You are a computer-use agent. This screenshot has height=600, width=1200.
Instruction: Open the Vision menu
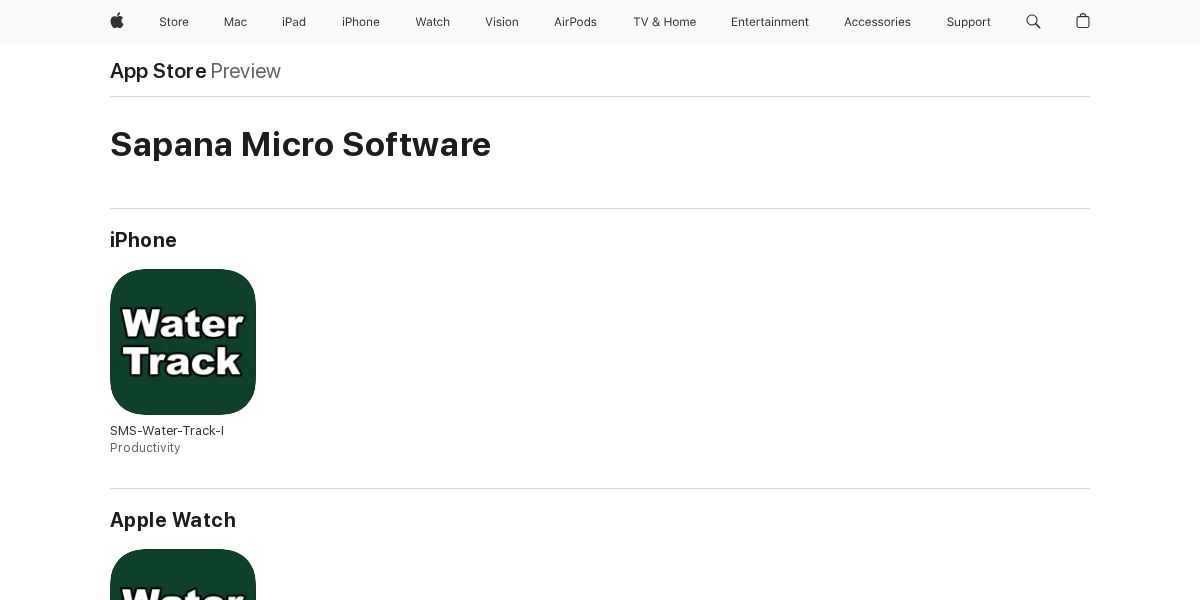502,22
